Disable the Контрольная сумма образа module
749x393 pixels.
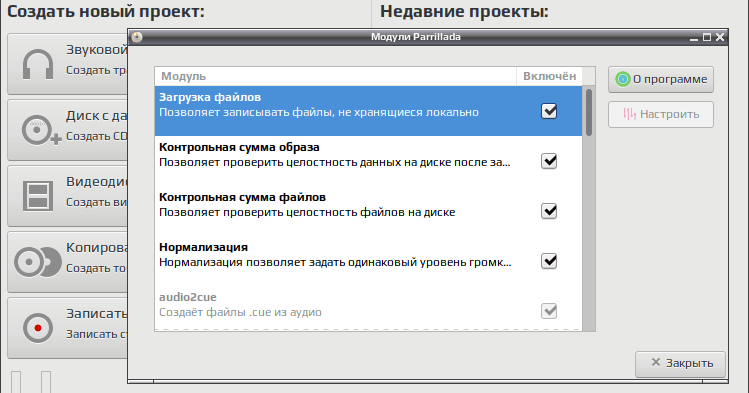point(549,161)
